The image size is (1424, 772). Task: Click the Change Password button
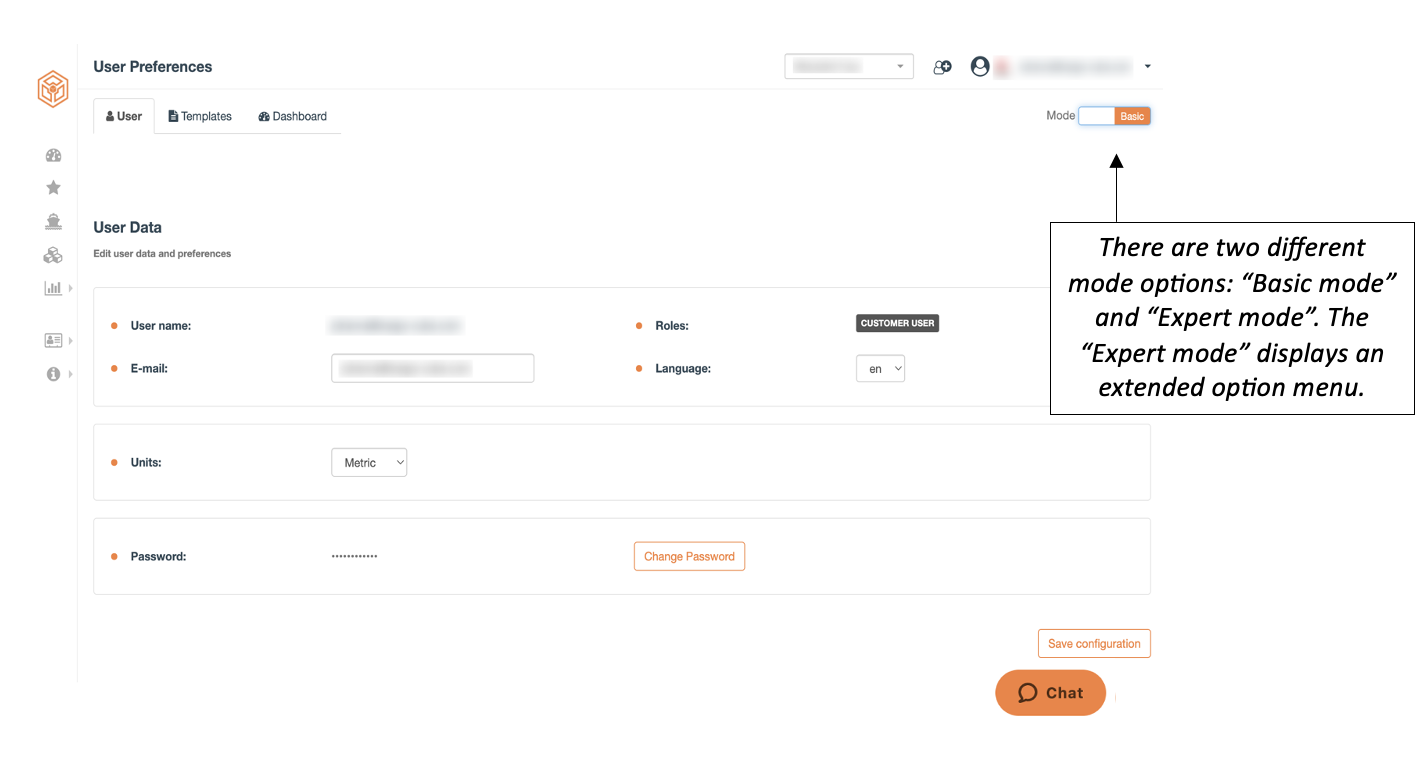689,556
